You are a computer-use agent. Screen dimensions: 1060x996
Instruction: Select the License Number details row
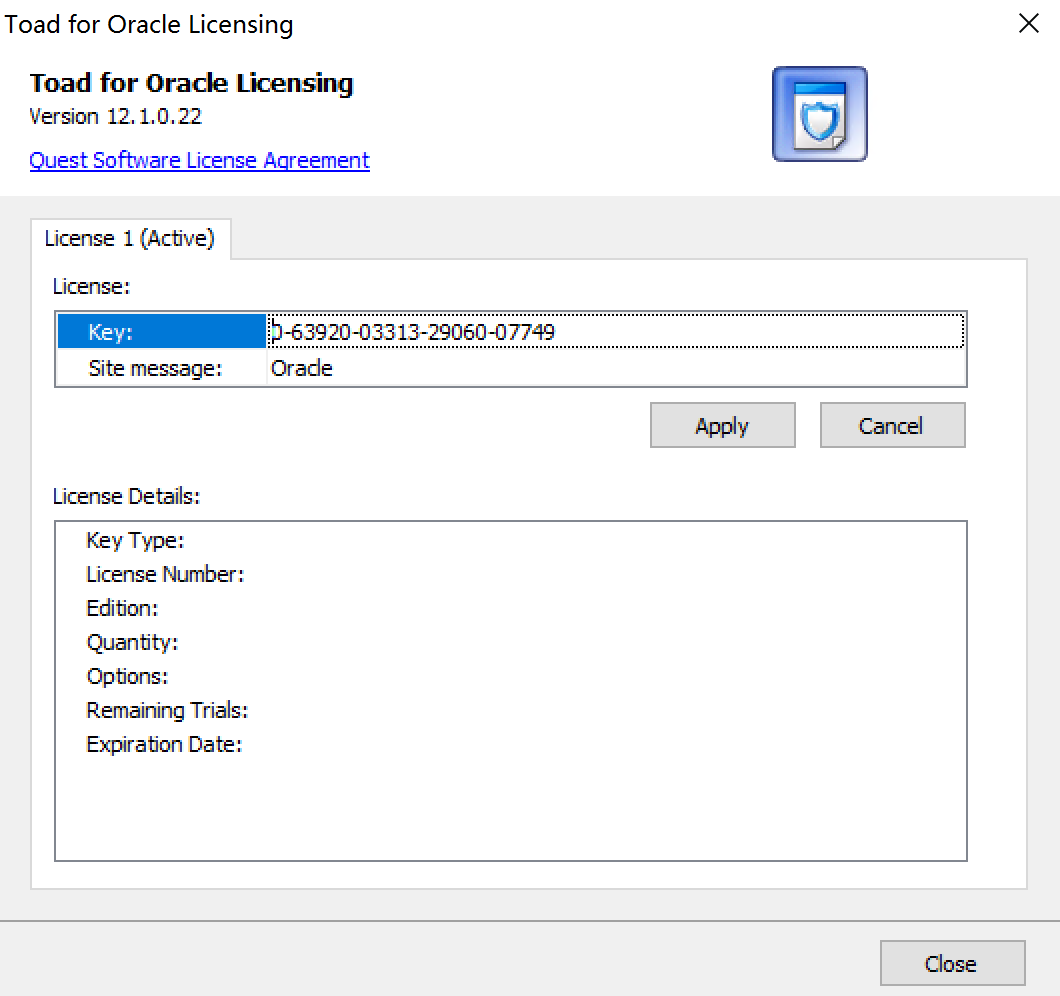click(x=165, y=575)
